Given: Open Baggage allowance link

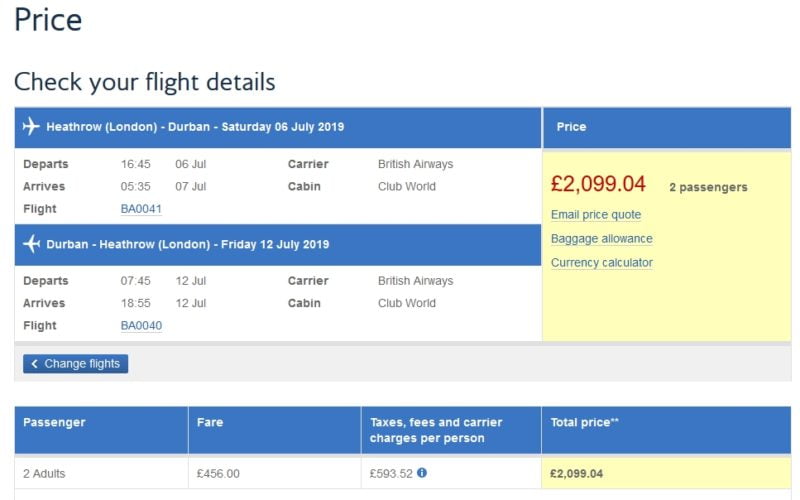Looking at the screenshot, I should click(x=602, y=239).
